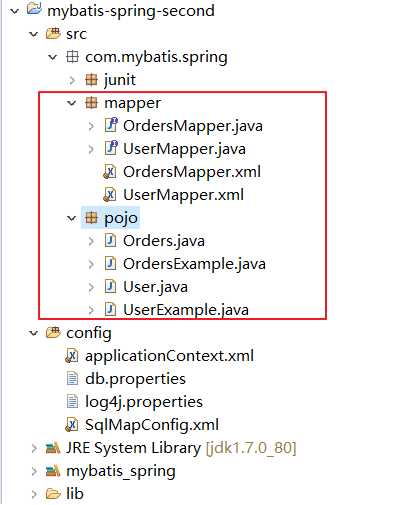Expand JRE System Library node
This screenshot has height=505, width=393.
[34, 448]
